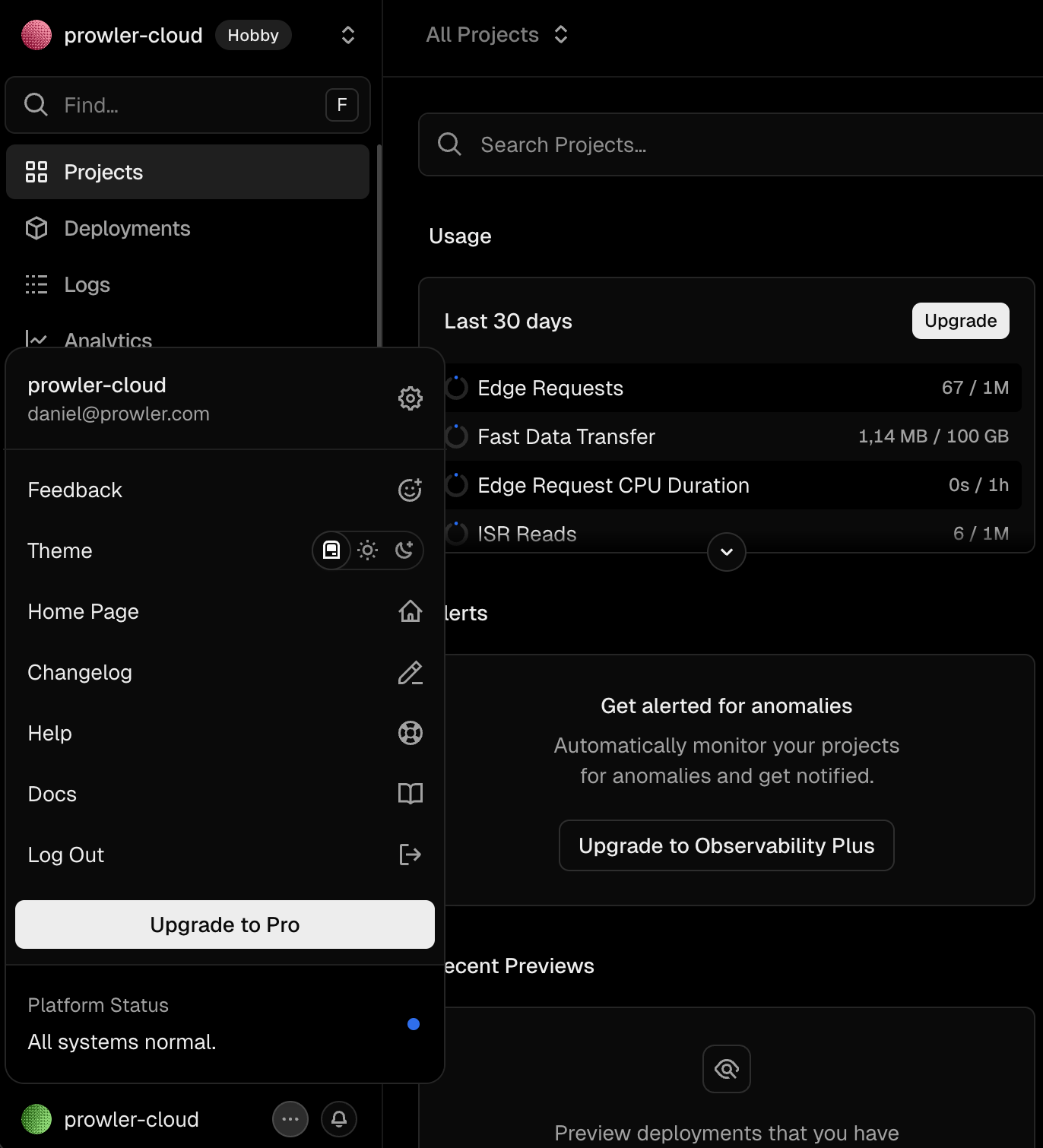The width and height of the screenshot is (1043, 1148).
Task: Click the Analytics chart icon
Action: coord(36,338)
